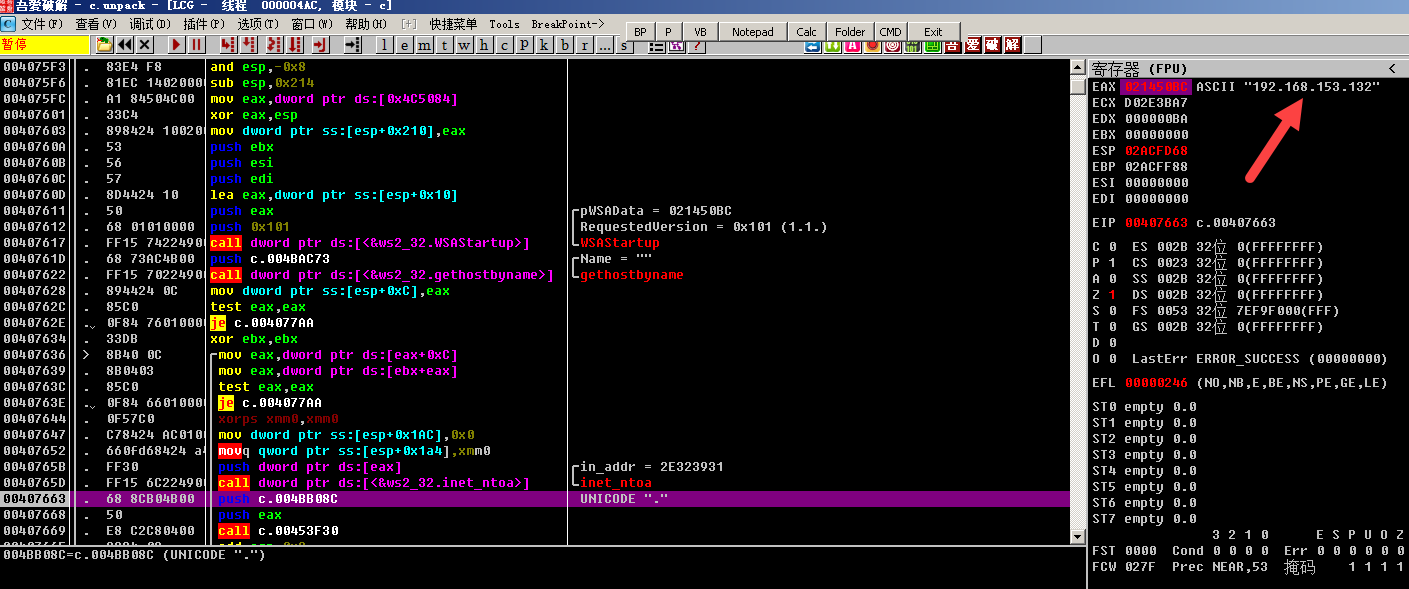This screenshot has width=1409, height=589.
Task: Show References window via the 'r' icon
Action: click(584, 45)
